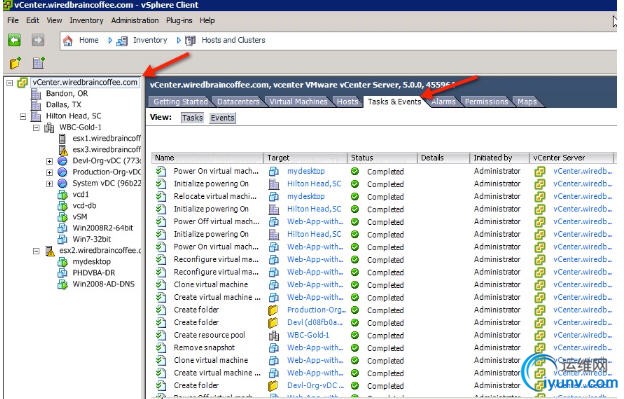Screen dimensions: 624x399
Task: Open the Inventory menu
Action: (x=86, y=20)
